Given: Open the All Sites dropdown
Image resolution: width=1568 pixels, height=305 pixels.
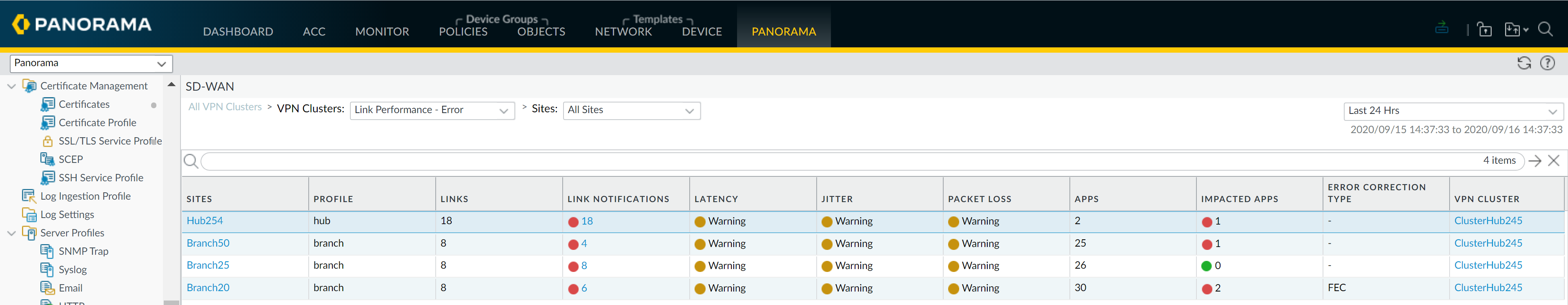Looking at the screenshot, I should tap(631, 110).
